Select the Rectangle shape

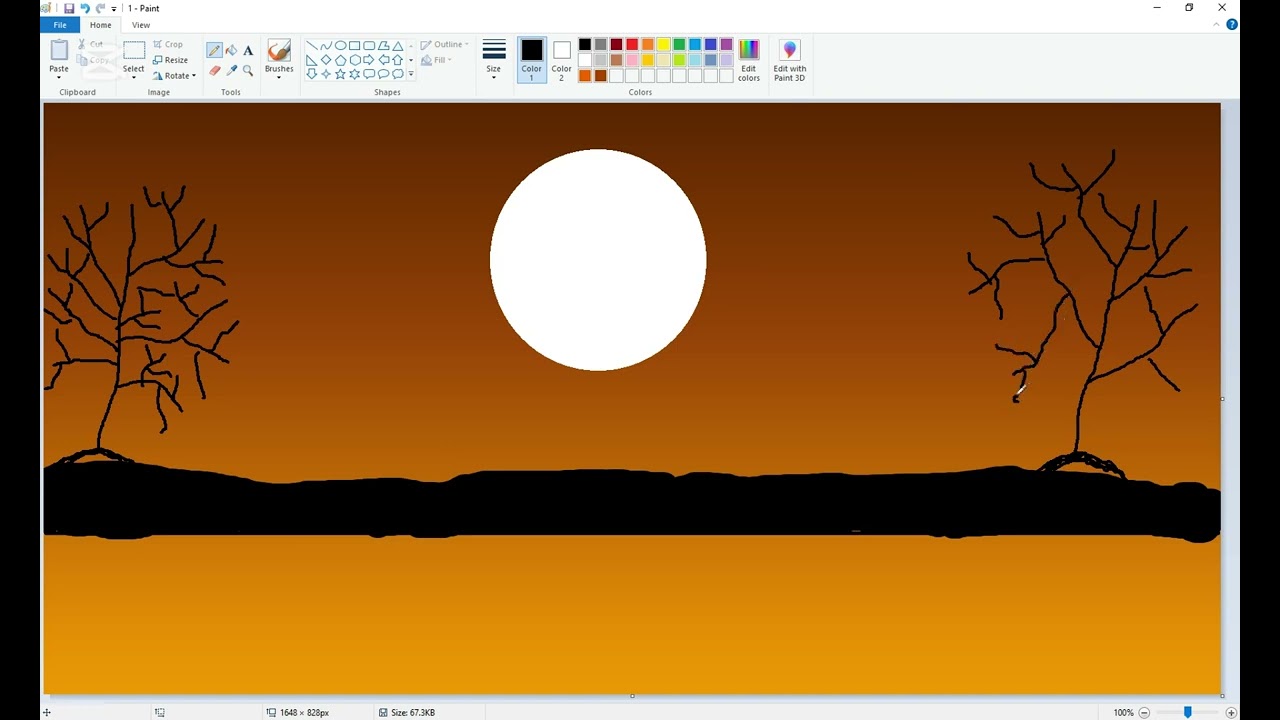355,46
